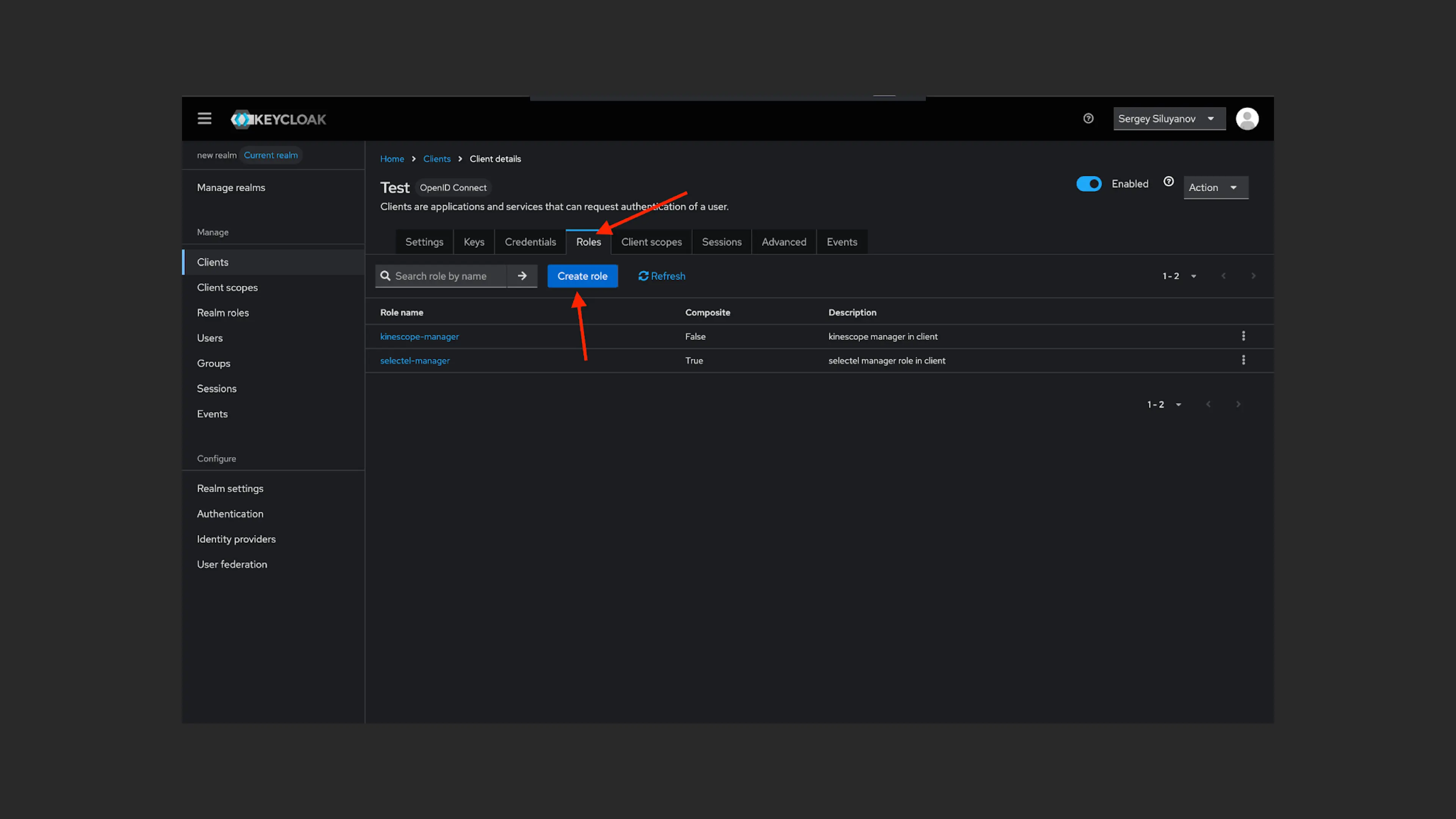This screenshot has height=819, width=1456.
Task: Submit role search with arrow button
Action: click(522, 276)
